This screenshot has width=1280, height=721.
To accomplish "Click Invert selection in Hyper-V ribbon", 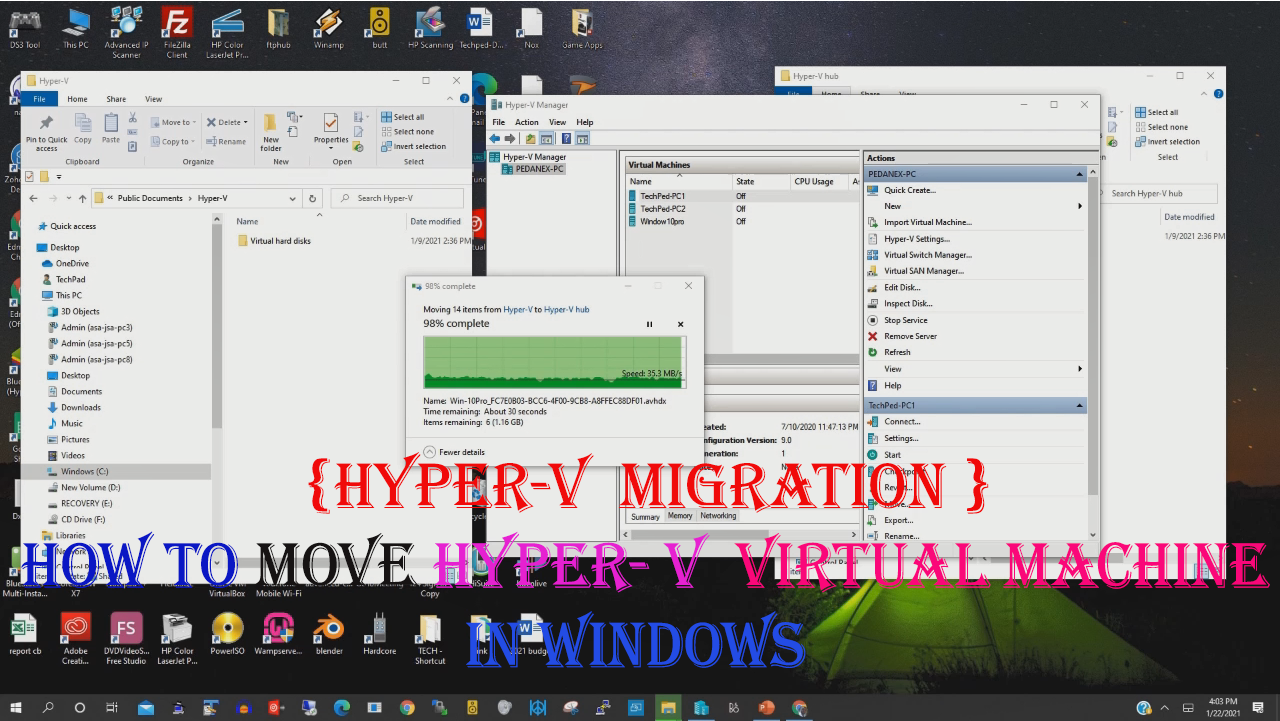I will click(x=412, y=146).
